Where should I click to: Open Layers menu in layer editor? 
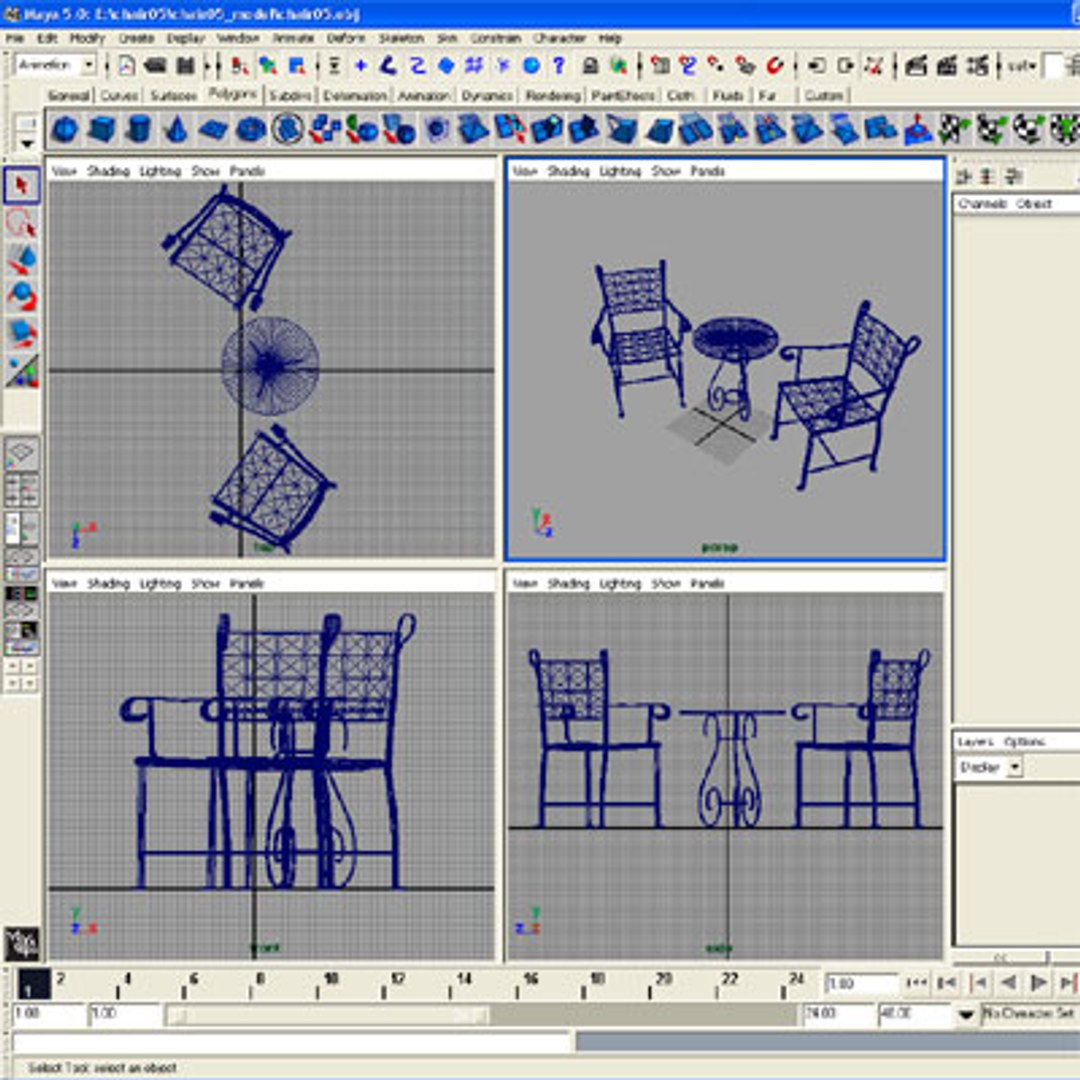(x=975, y=742)
